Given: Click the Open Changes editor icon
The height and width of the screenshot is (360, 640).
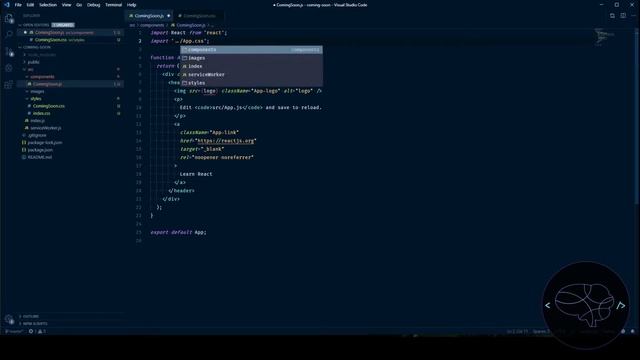Looking at the screenshot, I should point(612,16).
